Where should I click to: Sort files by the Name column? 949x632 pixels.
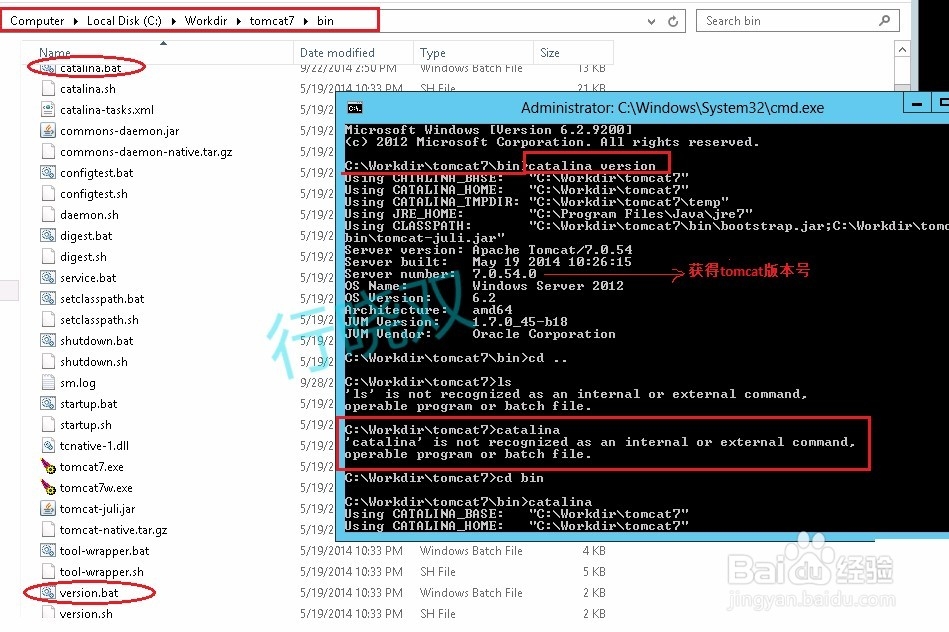[x=157, y=53]
